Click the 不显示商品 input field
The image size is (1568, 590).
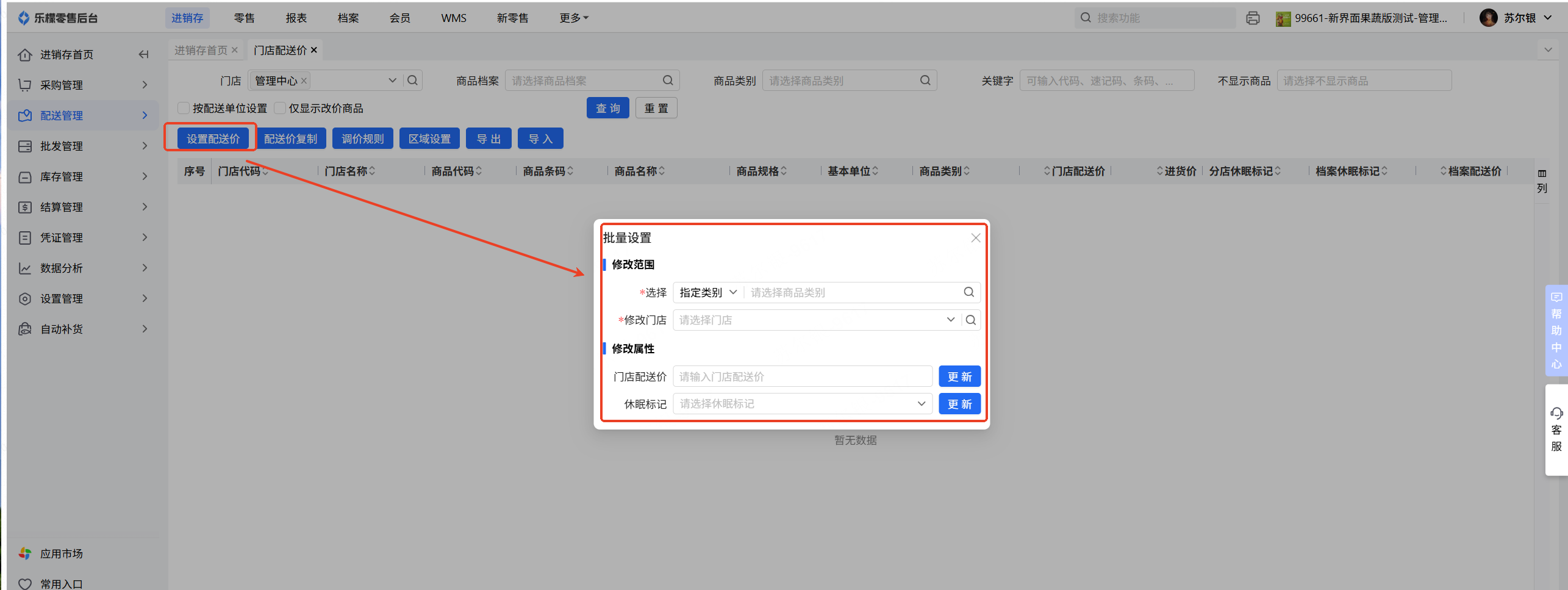[x=1364, y=81]
